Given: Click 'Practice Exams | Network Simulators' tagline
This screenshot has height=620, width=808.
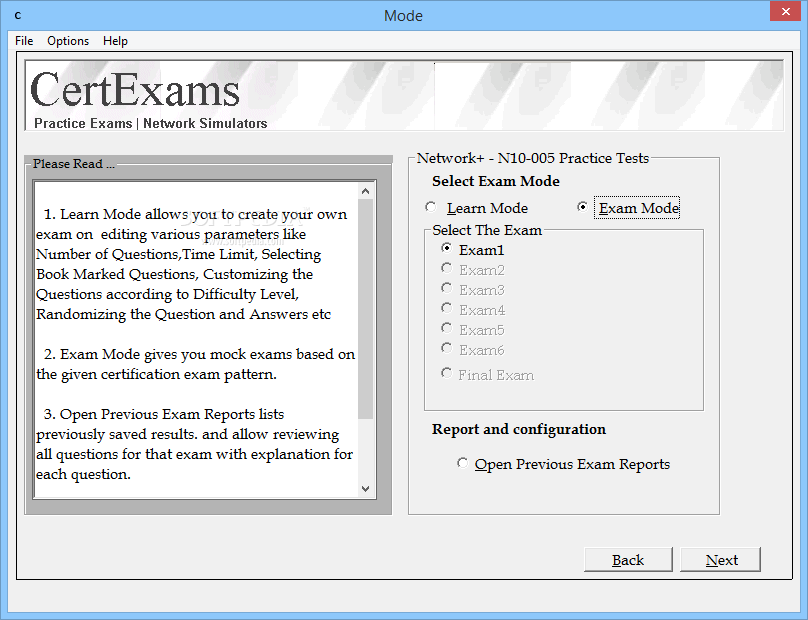Looking at the screenshot, I should point(150,123).
